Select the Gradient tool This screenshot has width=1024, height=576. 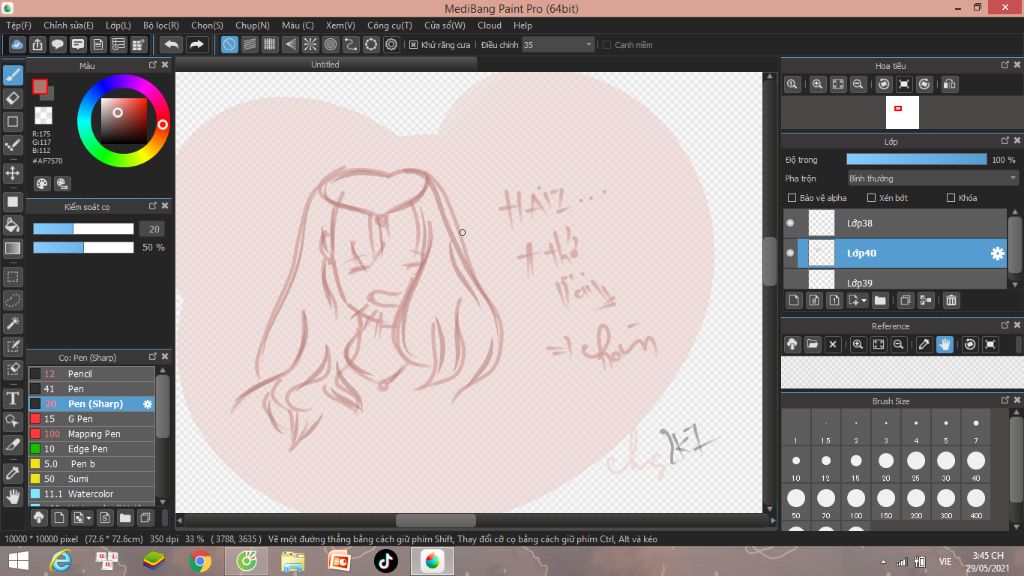(12, 248)
